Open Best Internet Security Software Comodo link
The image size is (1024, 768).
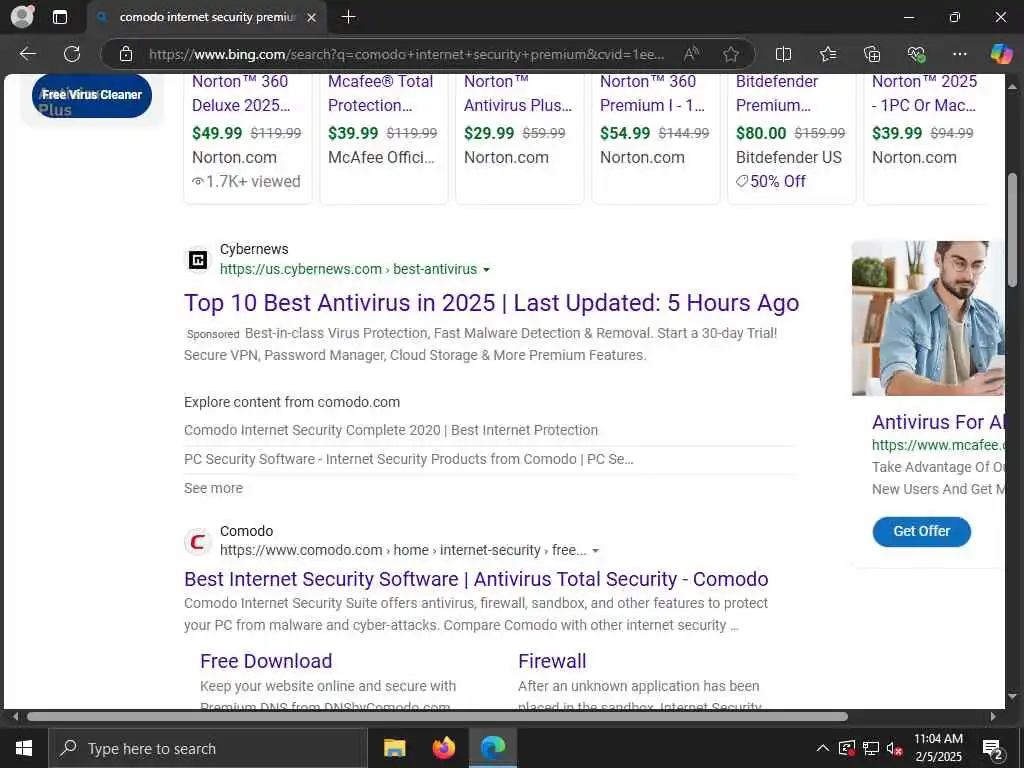(476, 579)
